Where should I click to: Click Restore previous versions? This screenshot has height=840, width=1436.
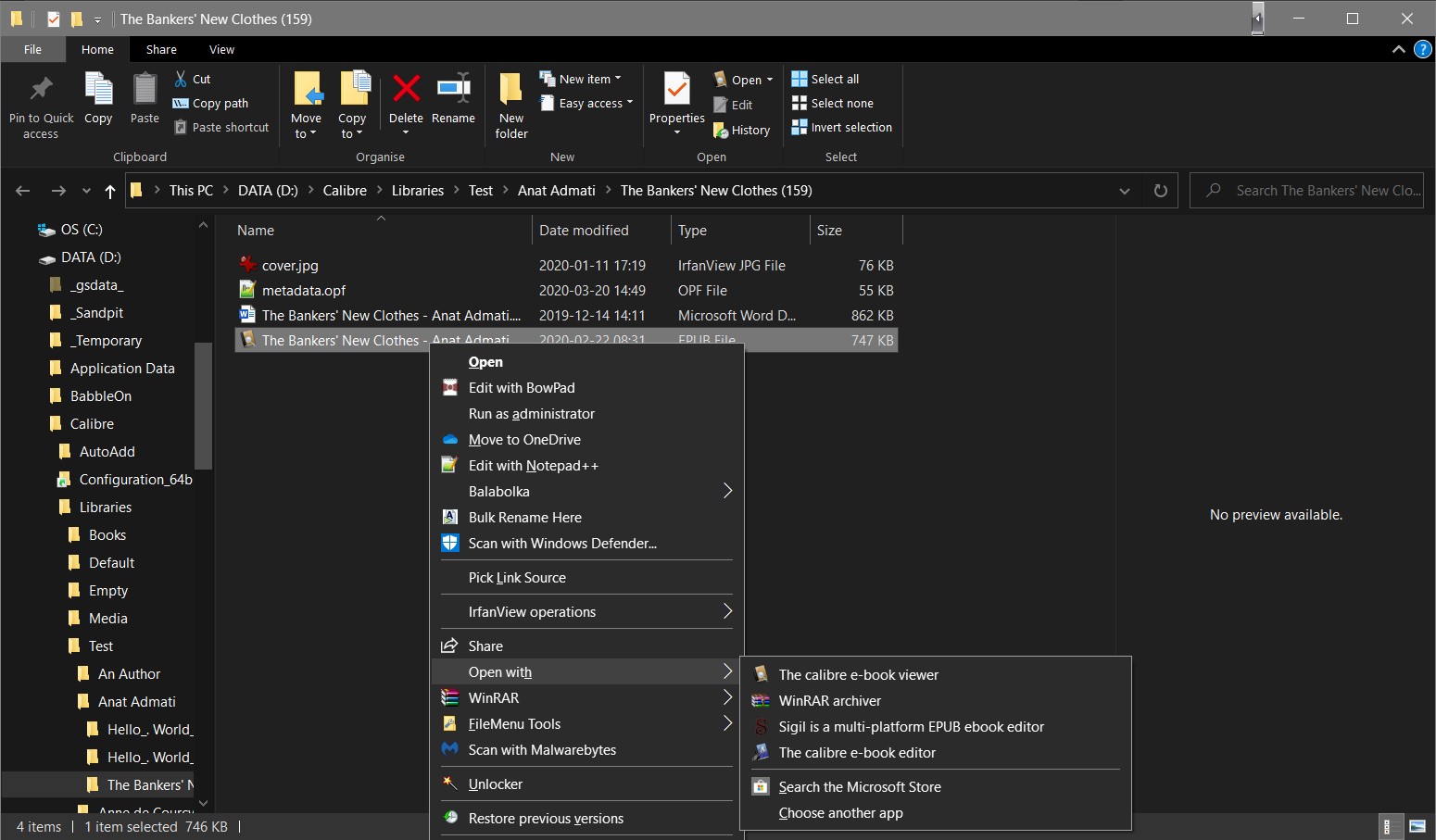point(587,819)
